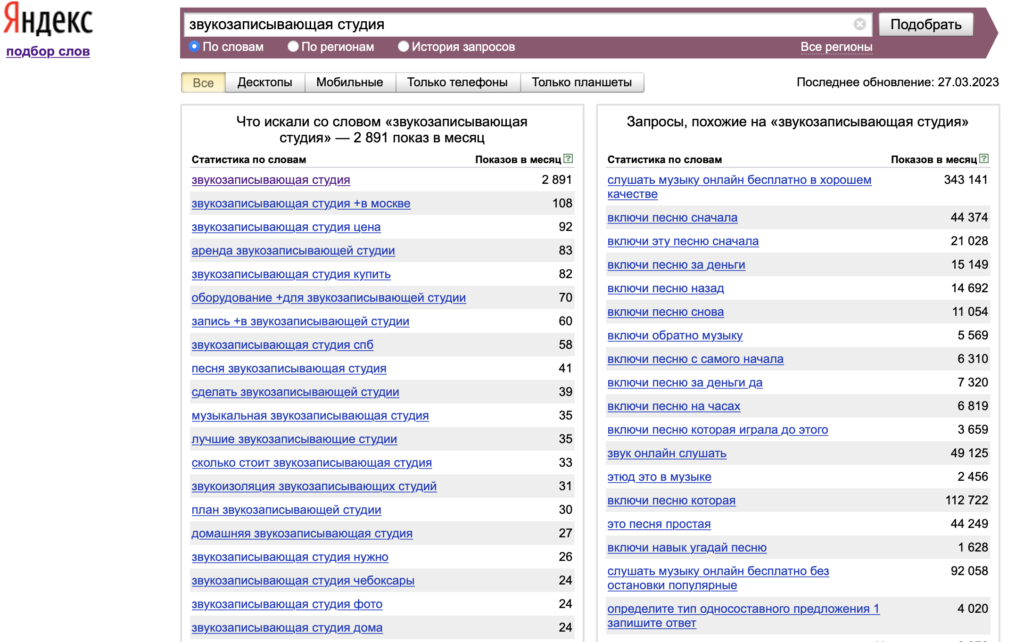Switch to the 'Только планшеты' tab
Image resolution: width=1024 pixels, height=642 pixels.
click(581, 82)
